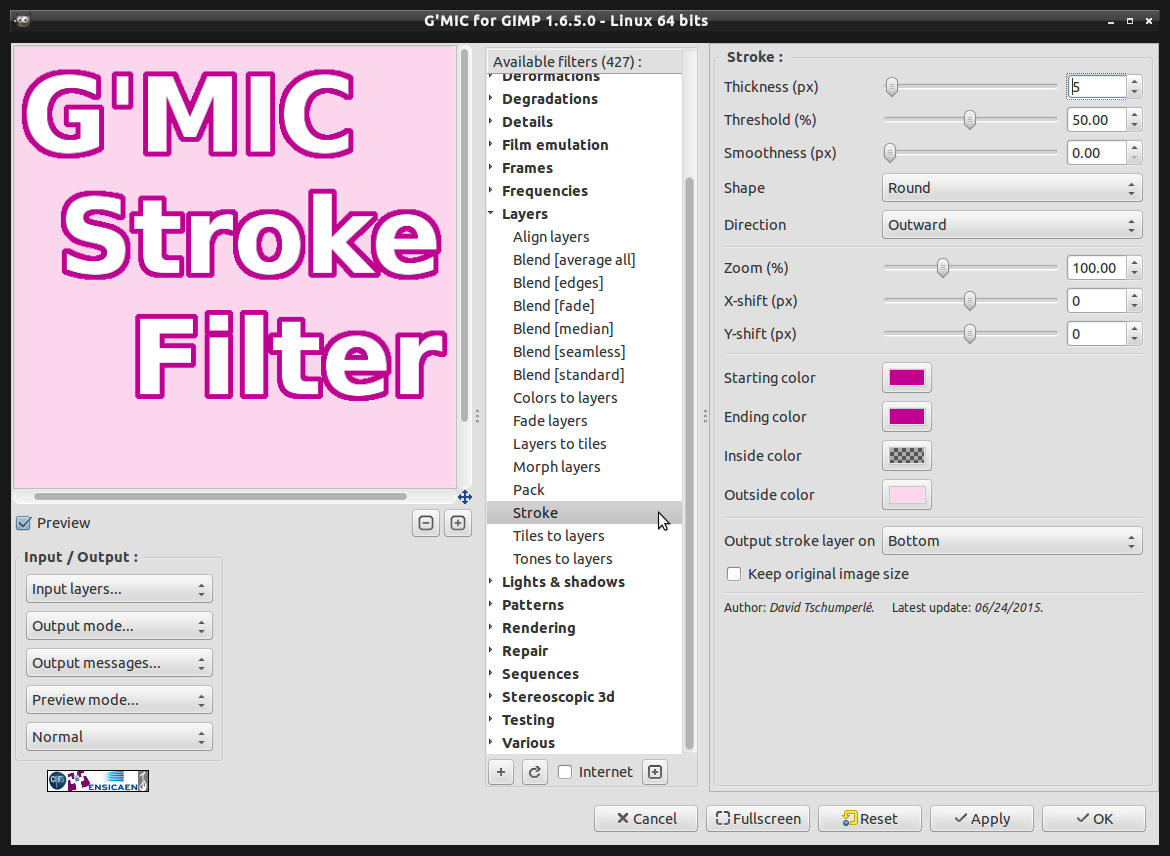Open the Output messages dropdown
This screenshot has height=856, width=1170.
coord(119,663)
